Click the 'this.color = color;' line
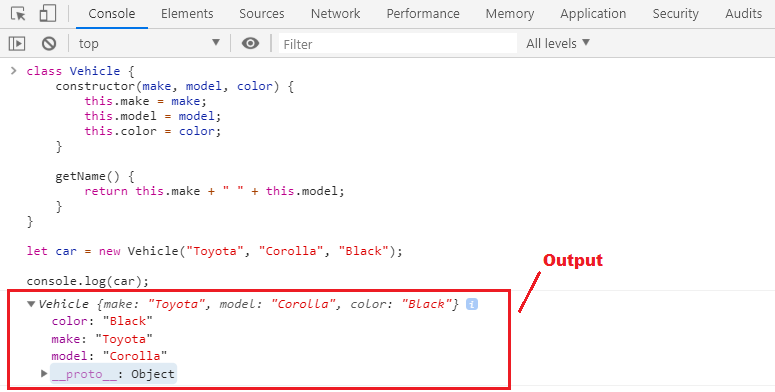The image size is (775, 392). [x=153, y=131]
